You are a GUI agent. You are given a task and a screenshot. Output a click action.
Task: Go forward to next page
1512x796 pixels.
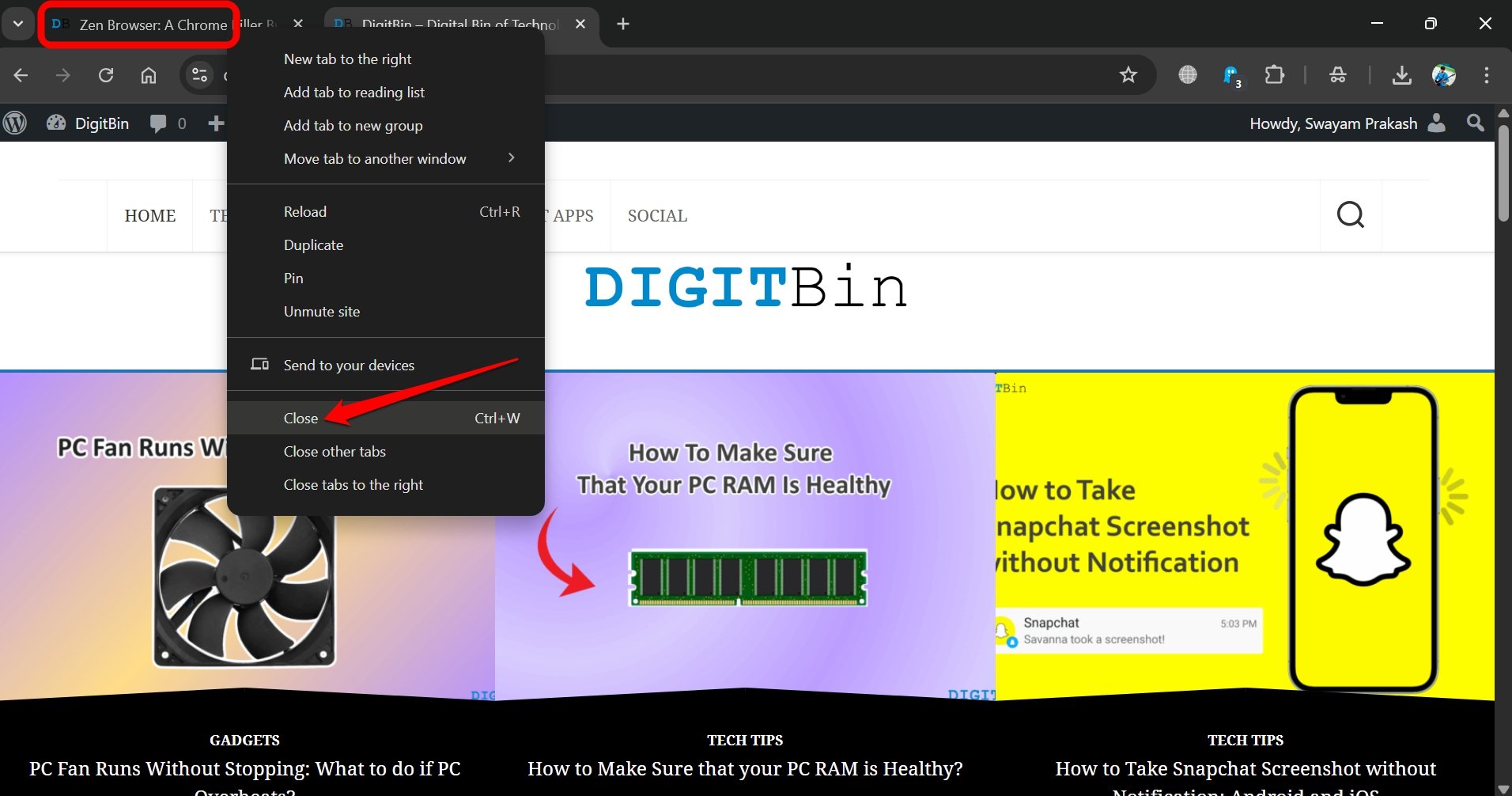click(63, 75)
